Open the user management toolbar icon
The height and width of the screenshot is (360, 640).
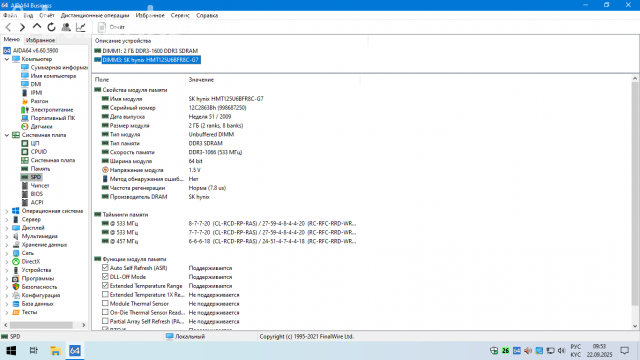click(x=66, y=27)
